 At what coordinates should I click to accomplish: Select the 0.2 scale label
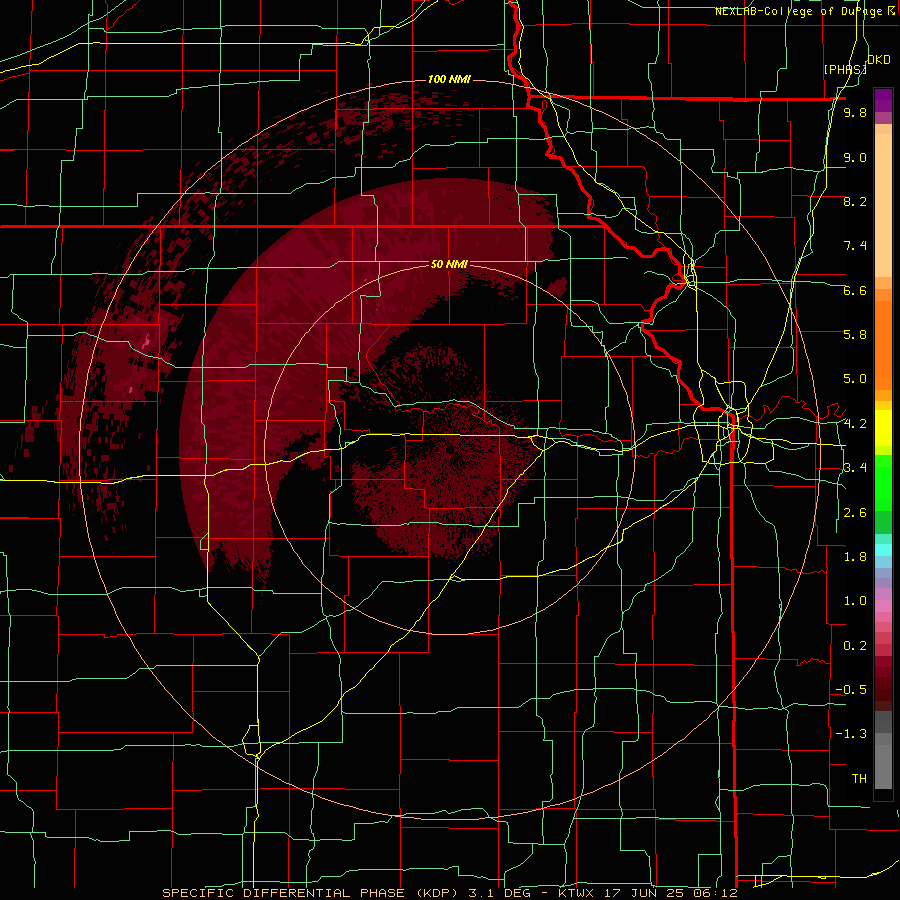[x=855, y=645]
